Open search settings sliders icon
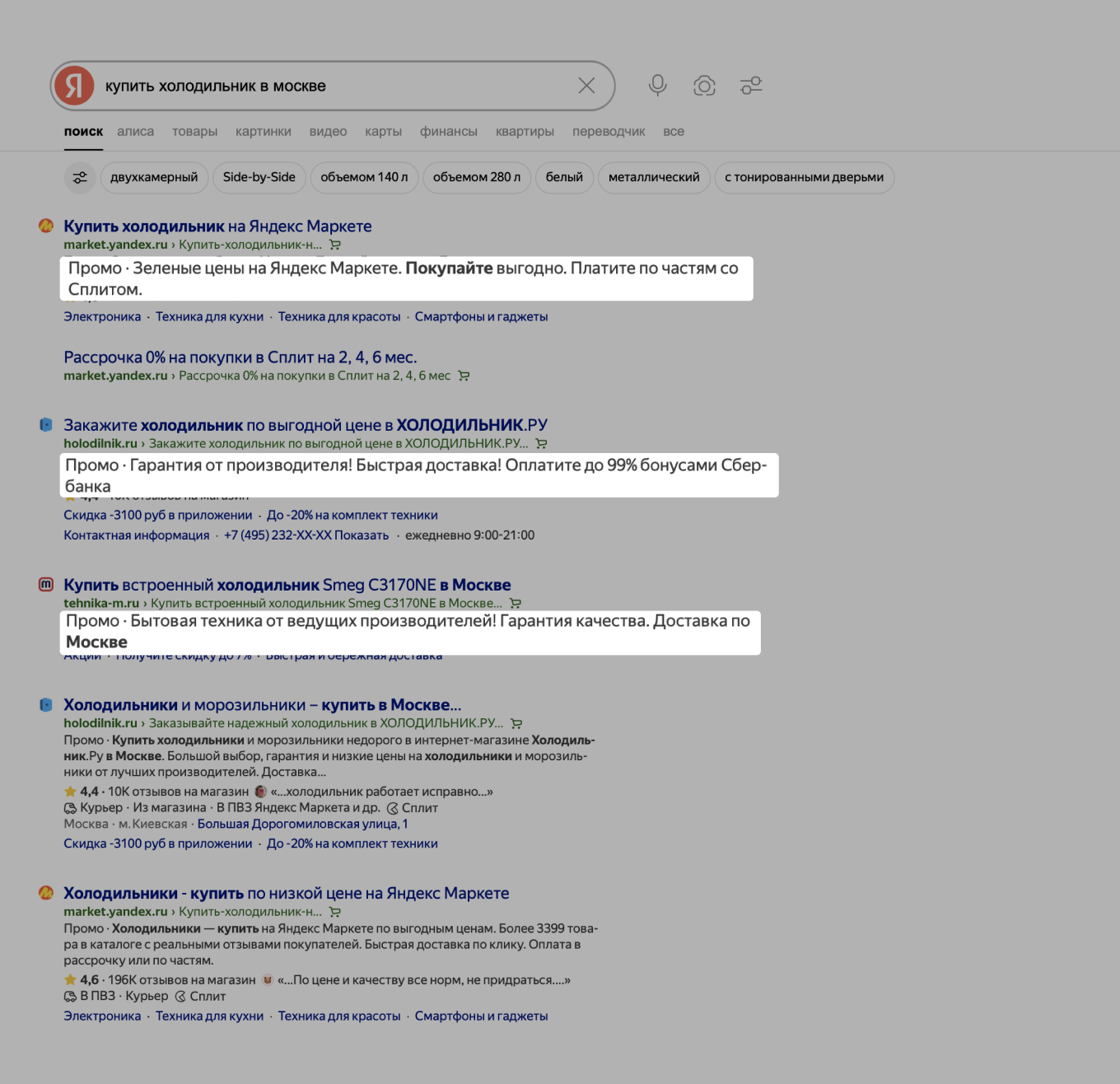This screenshot has width=1120, height=1084. point(751,86)
